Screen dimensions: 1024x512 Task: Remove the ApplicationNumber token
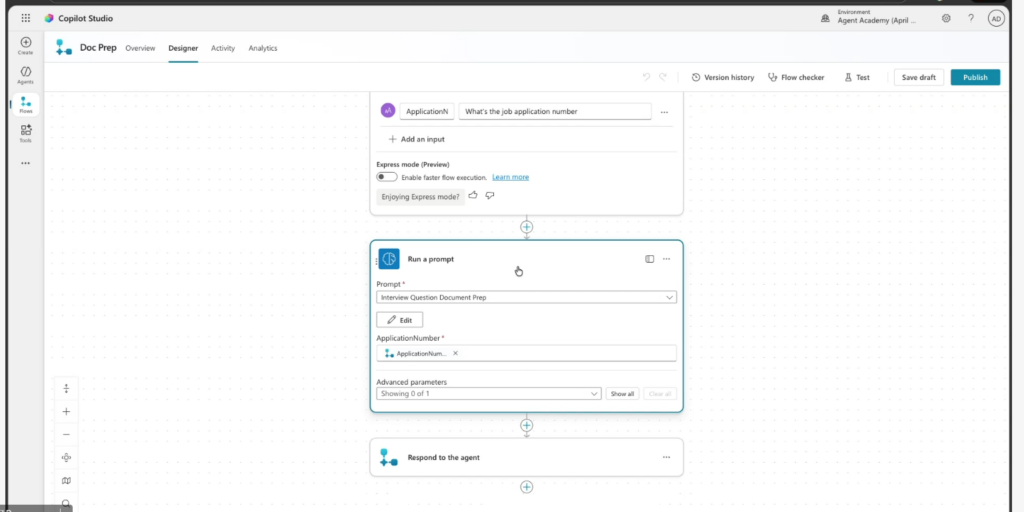tap(456, 353)
